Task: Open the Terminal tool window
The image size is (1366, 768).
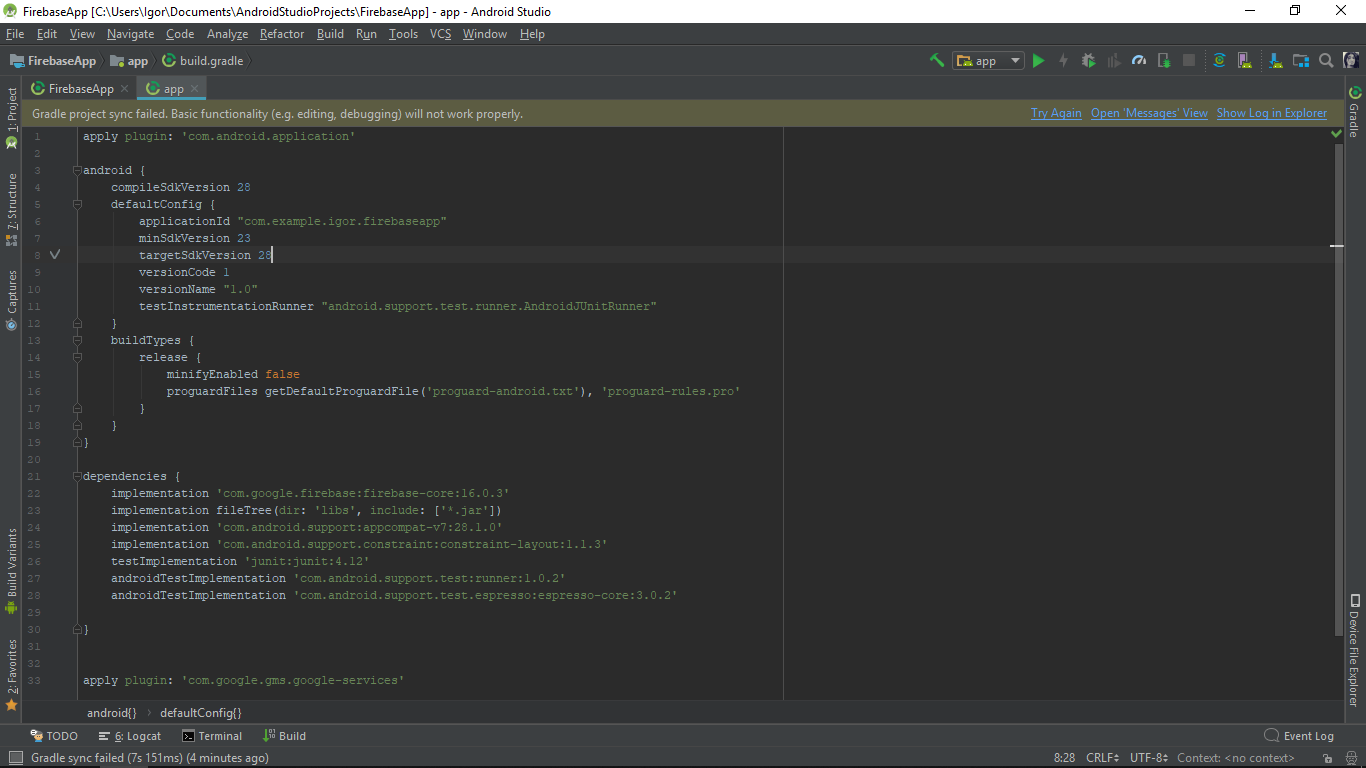Action: coord(212,736)
